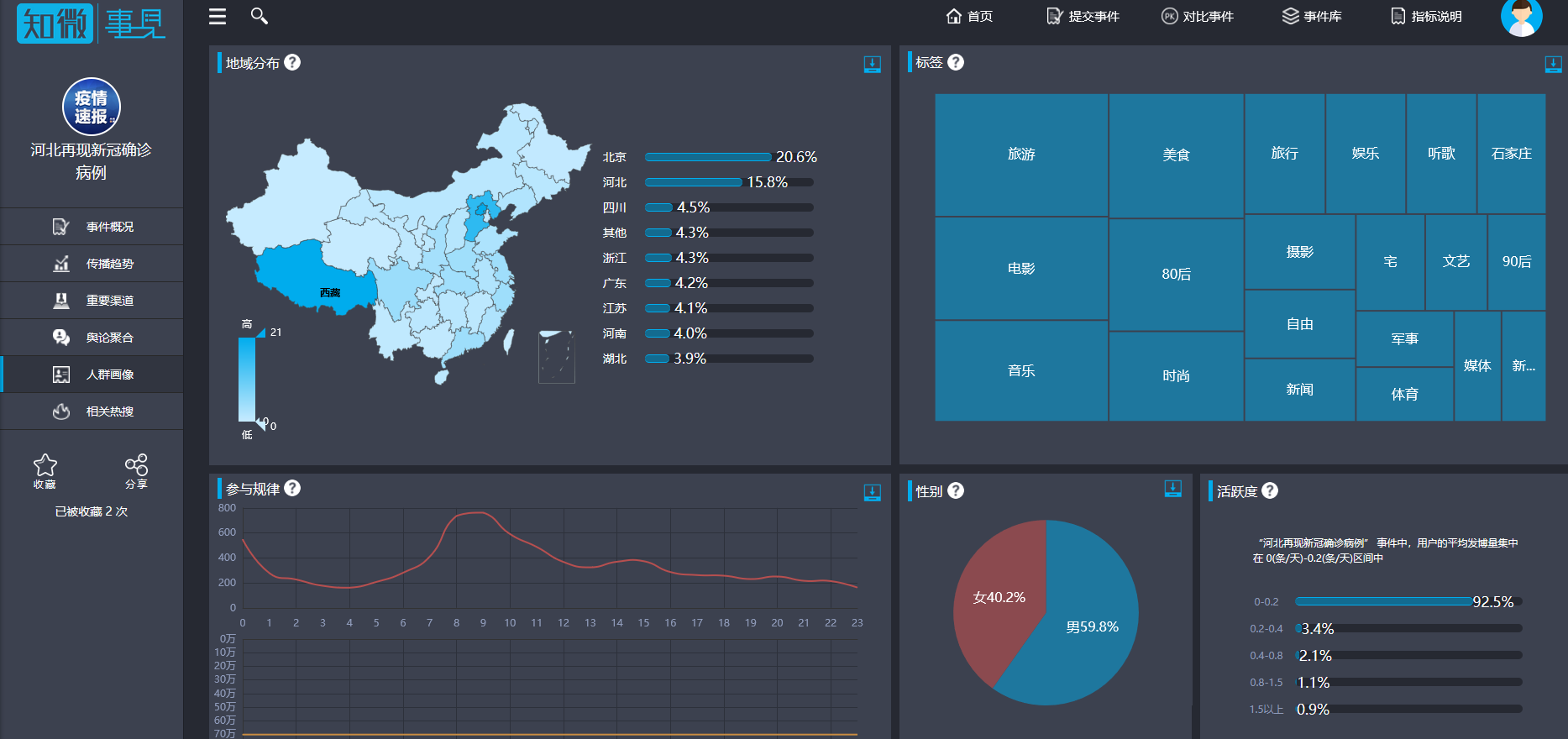The width and height of the screenshot is (1568, 739).
Task: Click the 北京 20.6% progress bar
Action: point(729,157)
